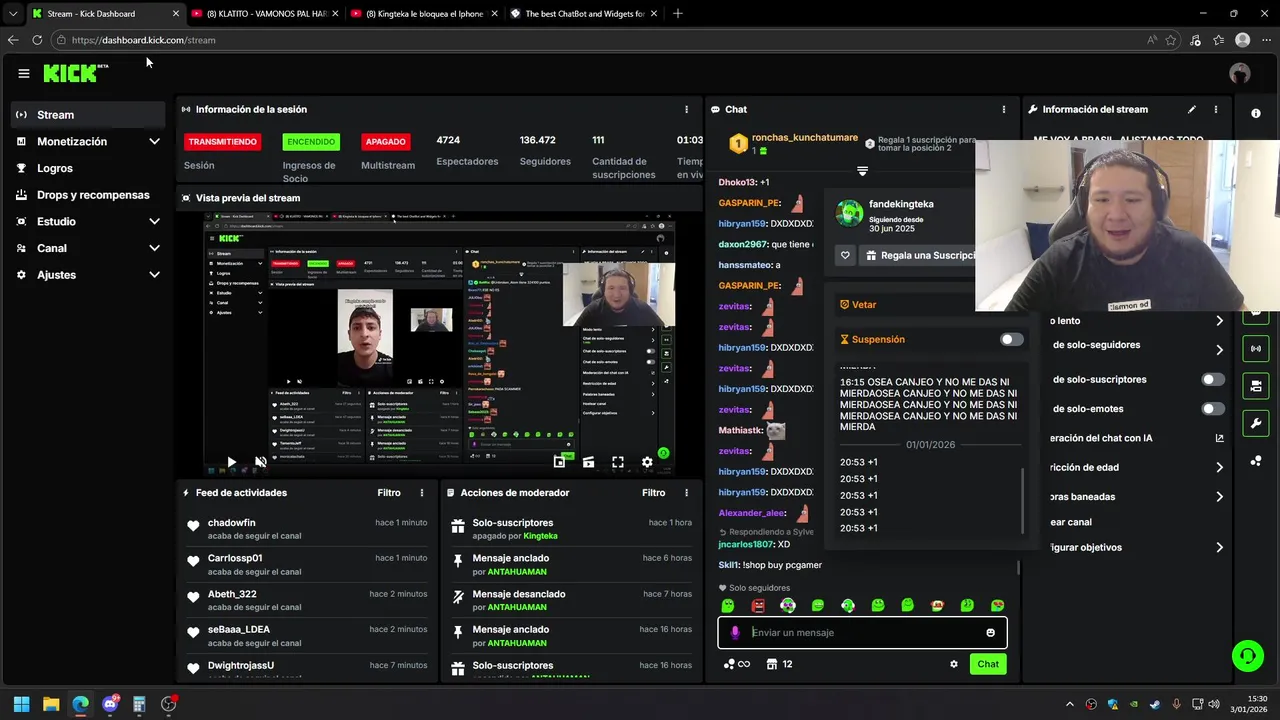Open new browser tab with plus

678,14
